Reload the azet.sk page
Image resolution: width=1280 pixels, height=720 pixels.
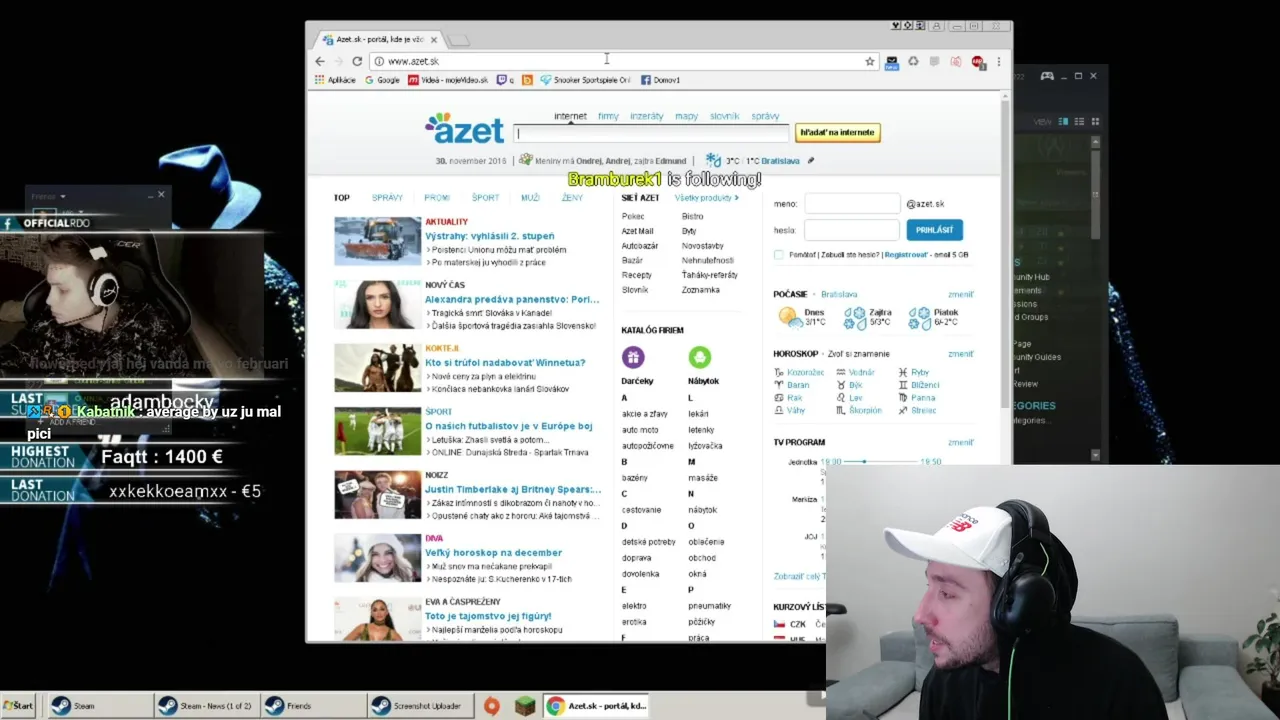(x=357, y=61)
